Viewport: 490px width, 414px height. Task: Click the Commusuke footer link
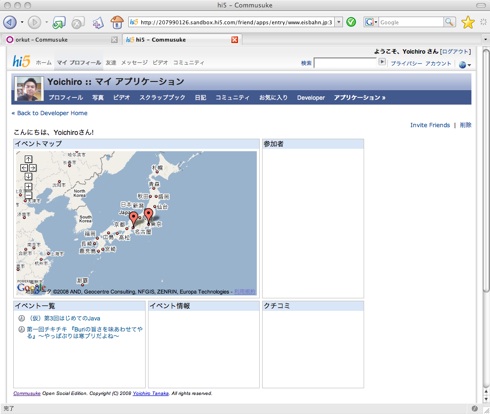(27, 393)
